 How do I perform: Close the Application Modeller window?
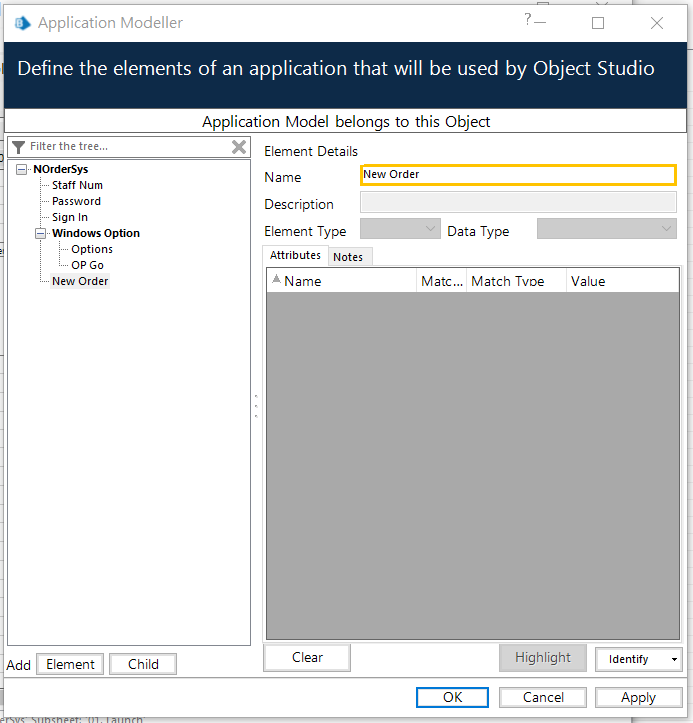pos(657,23)
